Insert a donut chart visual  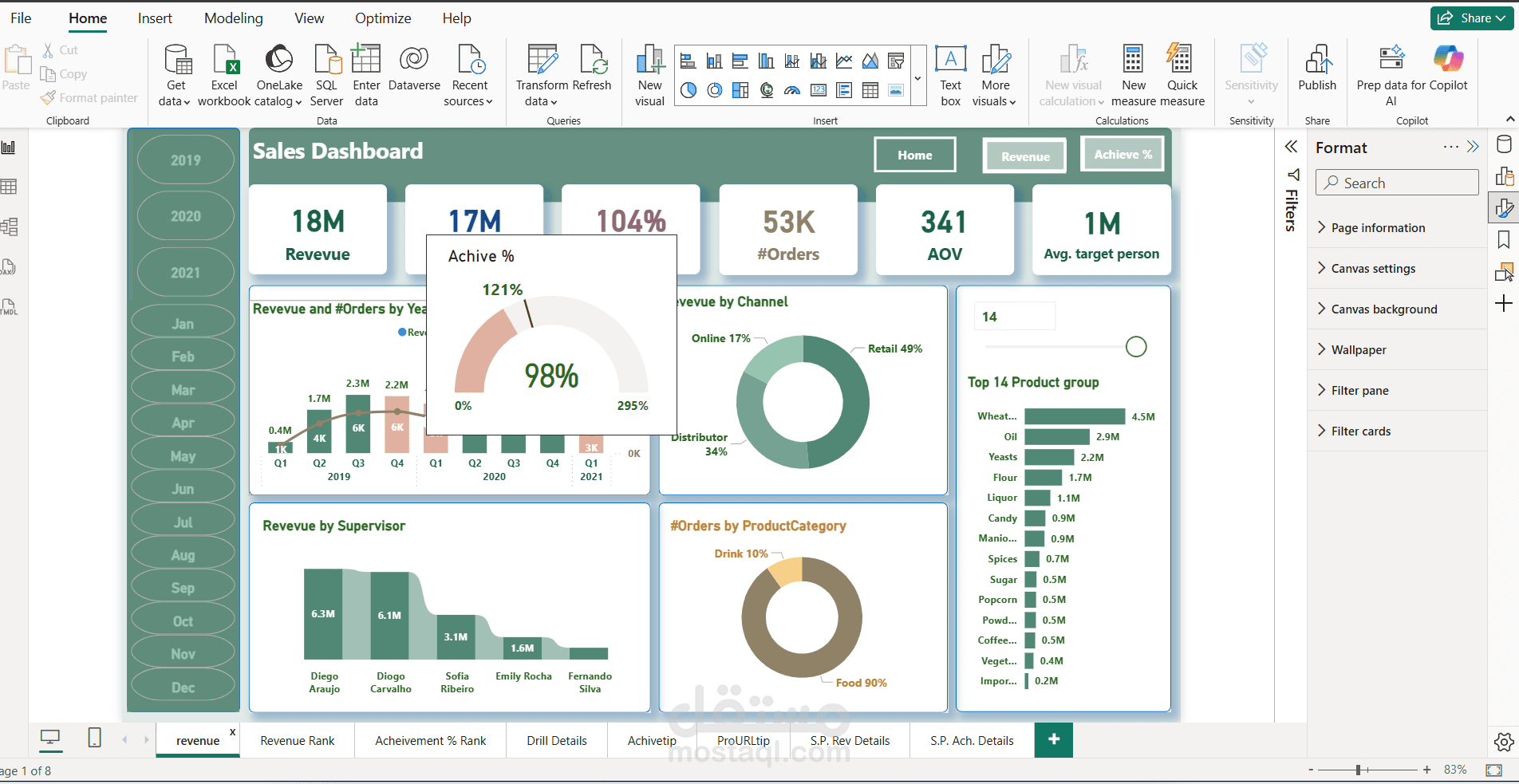[715, 90]
